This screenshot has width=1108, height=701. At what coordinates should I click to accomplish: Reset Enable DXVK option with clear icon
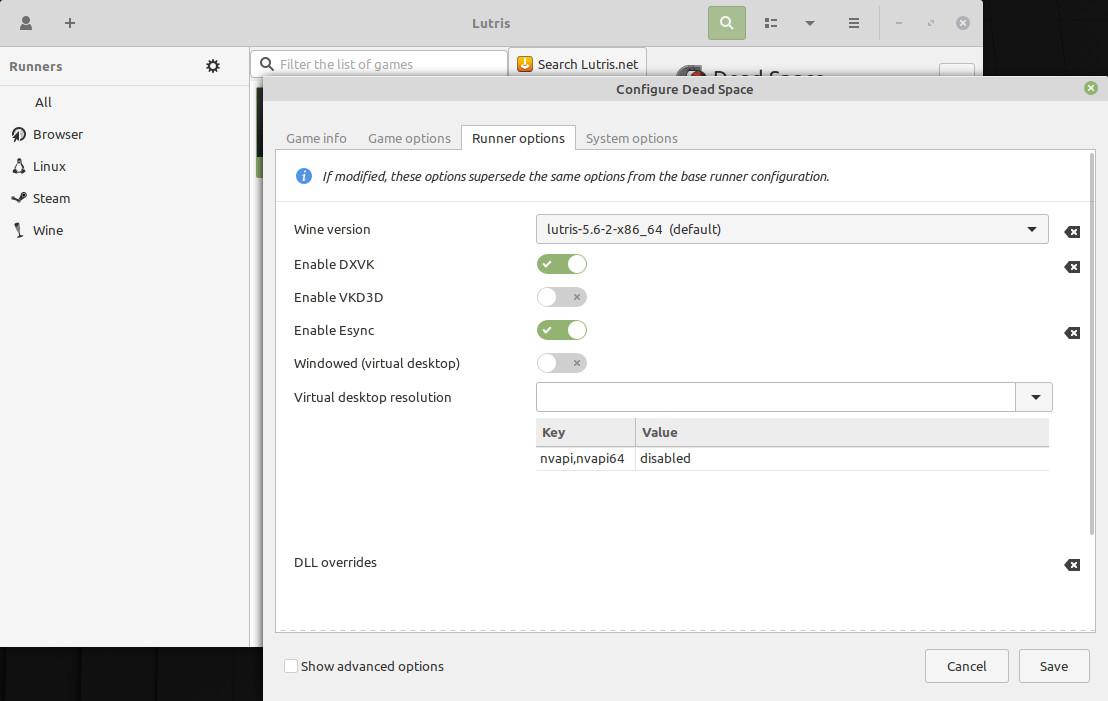click(x=1072, y=267)
